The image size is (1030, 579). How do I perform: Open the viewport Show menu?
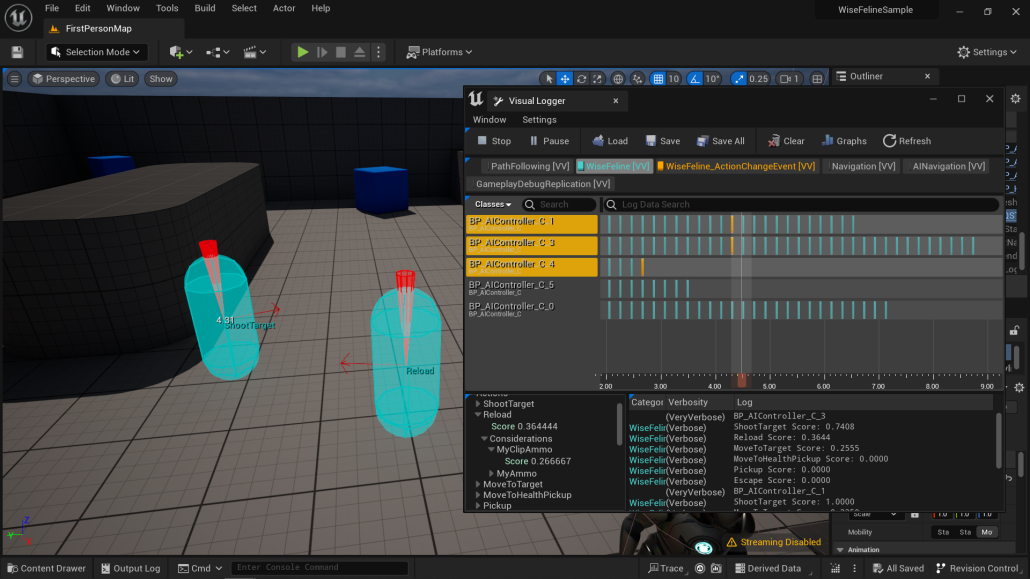pyautogui.click(x=160, y=79)
